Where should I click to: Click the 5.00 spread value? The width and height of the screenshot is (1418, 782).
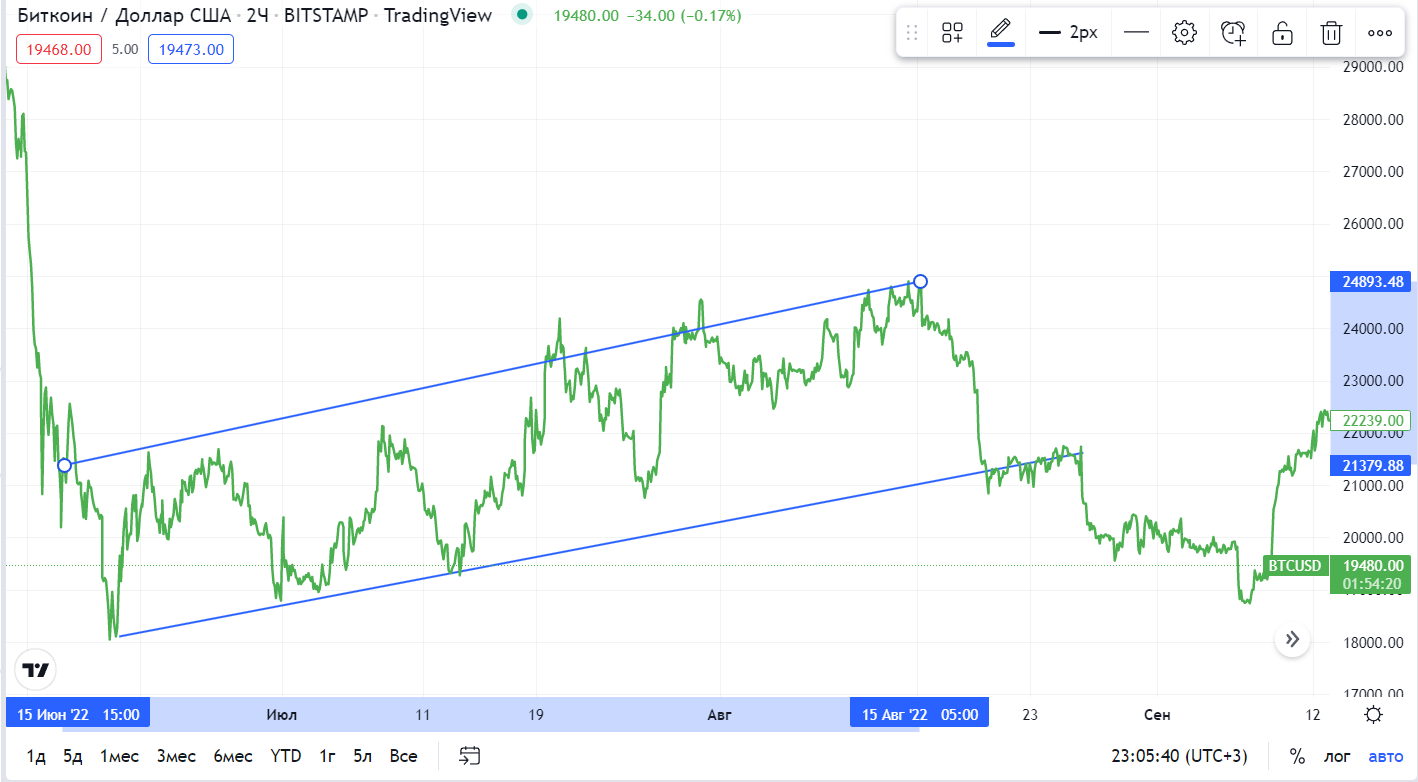(x=124, y=49)
